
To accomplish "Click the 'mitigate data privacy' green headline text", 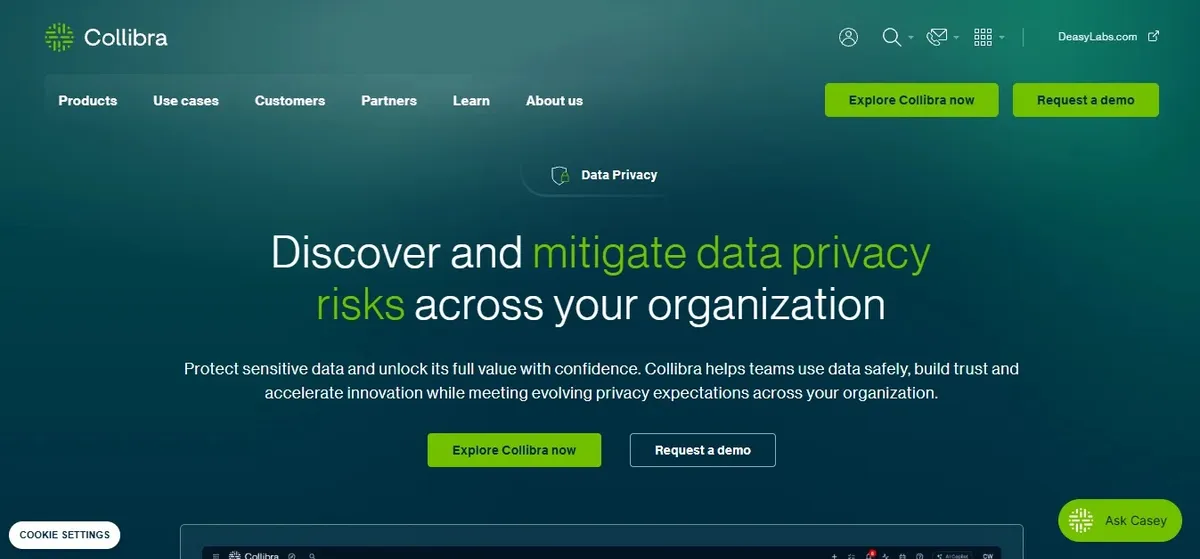I will point(731,252).
